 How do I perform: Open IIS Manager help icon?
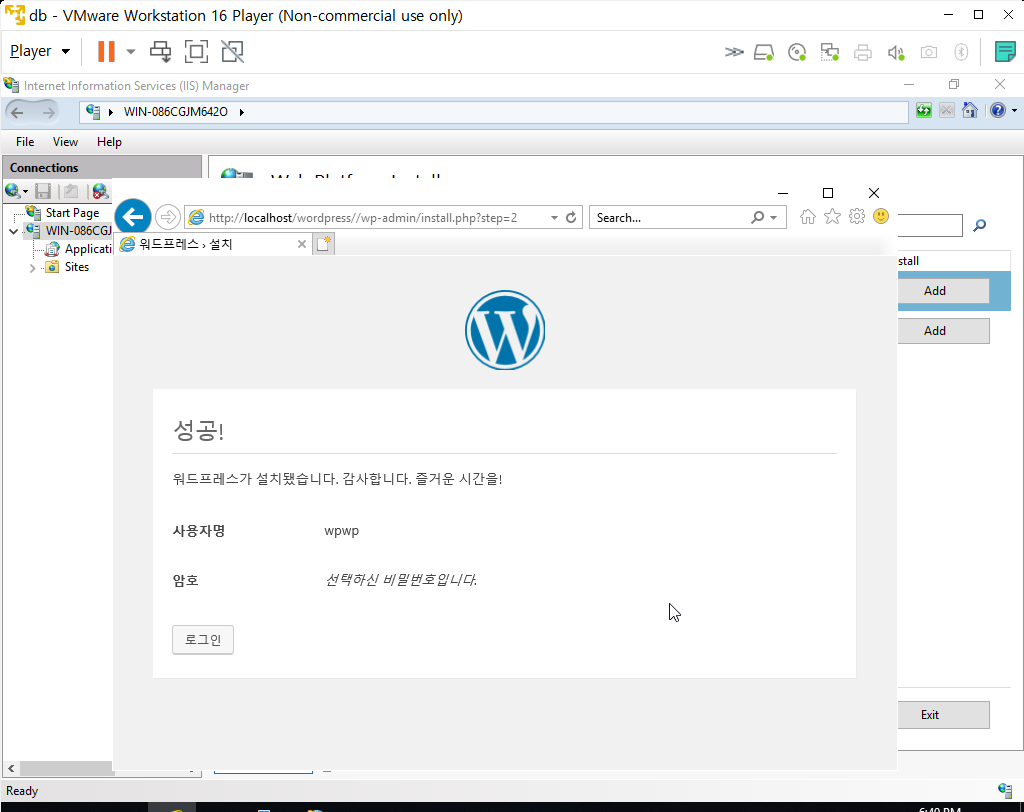pos(998,110)
